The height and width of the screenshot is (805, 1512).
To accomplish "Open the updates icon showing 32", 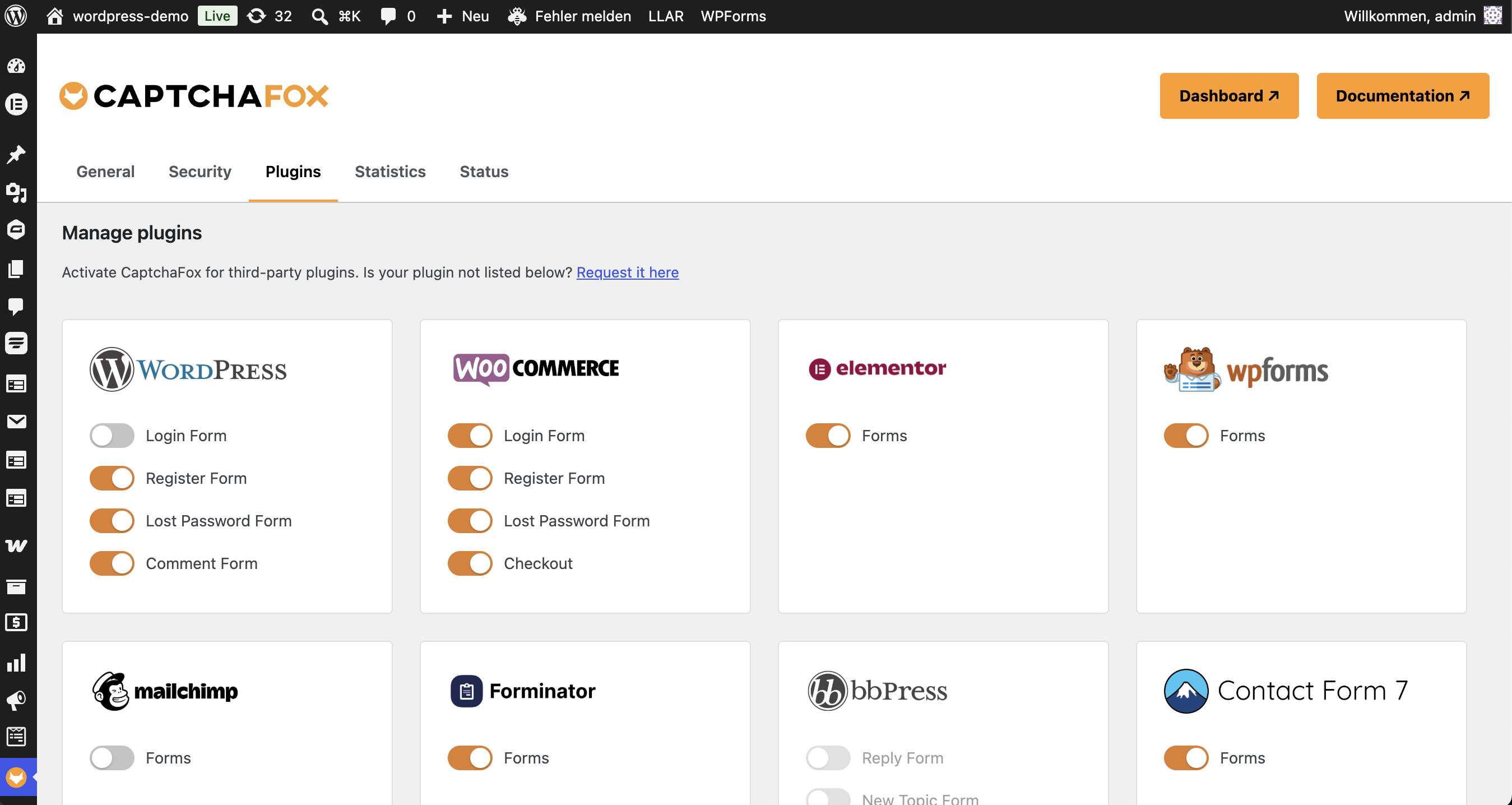I will point(256,16).
